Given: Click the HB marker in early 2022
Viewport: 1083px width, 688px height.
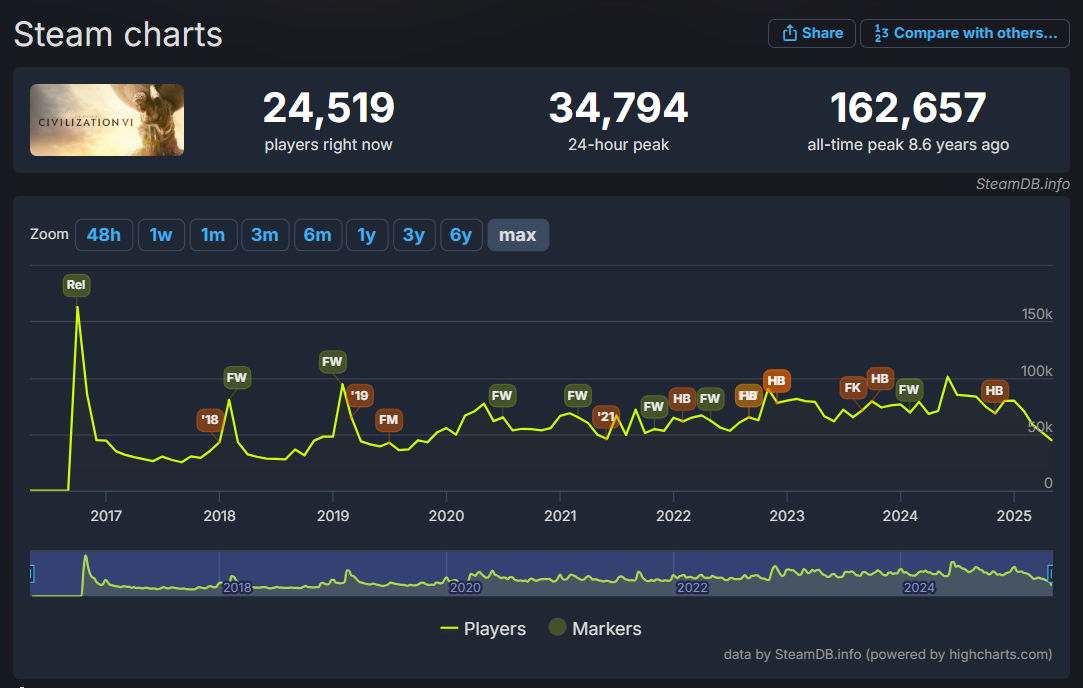Looking at the screenshot, I should [x=682, y=399].
